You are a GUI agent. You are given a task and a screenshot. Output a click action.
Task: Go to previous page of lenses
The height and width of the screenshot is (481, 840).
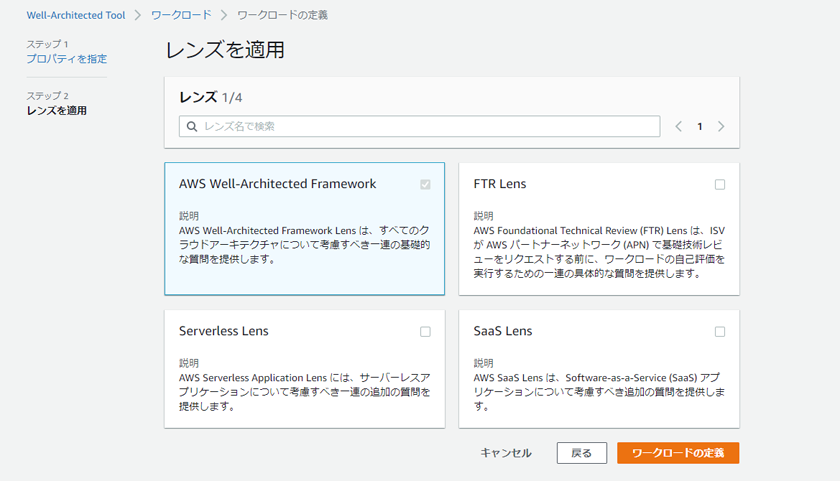click(678, 126)
